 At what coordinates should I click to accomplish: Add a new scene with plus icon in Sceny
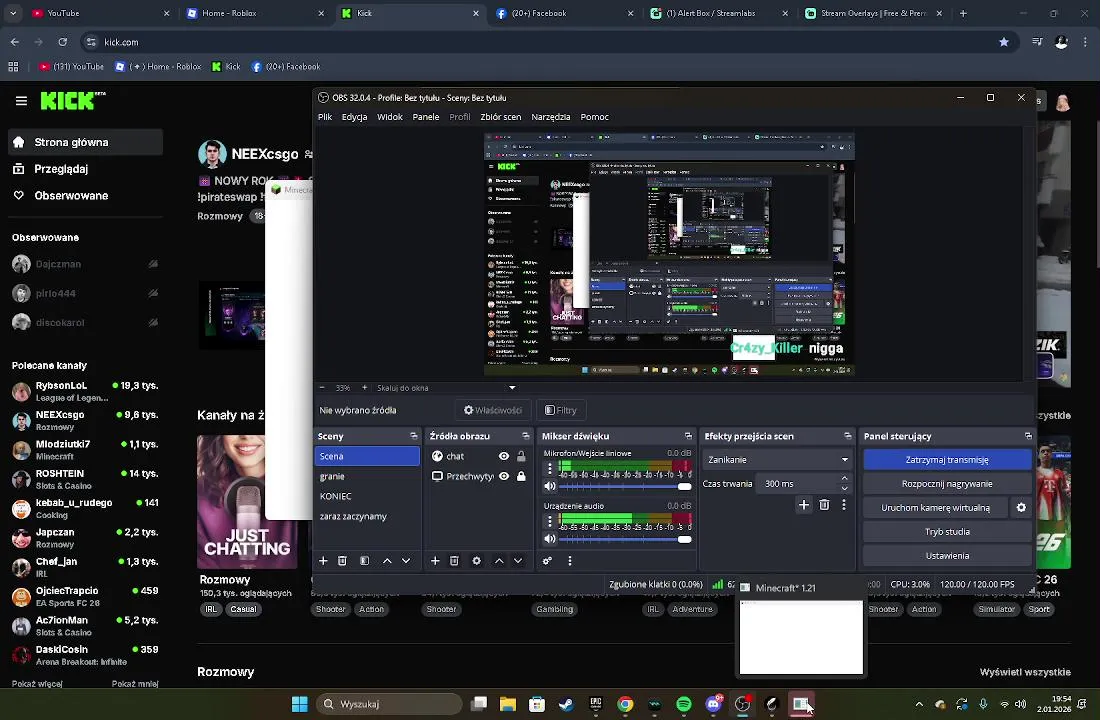click(x=323, y=561)
